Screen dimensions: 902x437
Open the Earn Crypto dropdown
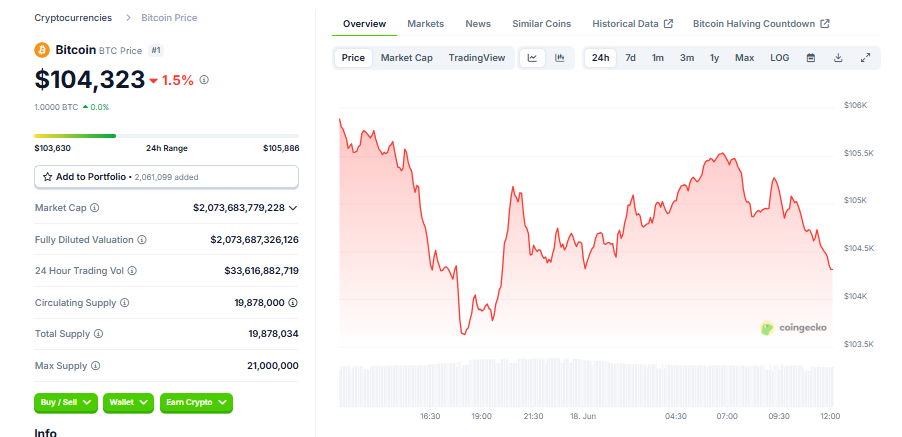[x=196, y=402]
